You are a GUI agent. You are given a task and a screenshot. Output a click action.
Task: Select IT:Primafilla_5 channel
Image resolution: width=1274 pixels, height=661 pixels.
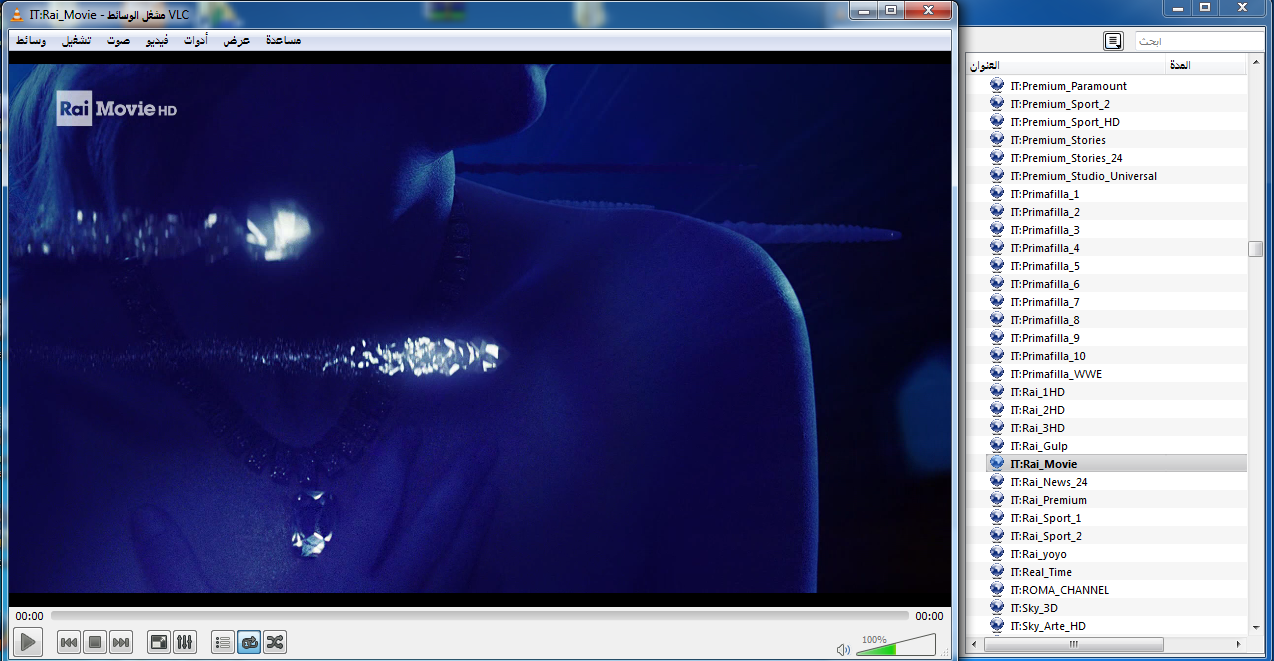click(1045, 266)
